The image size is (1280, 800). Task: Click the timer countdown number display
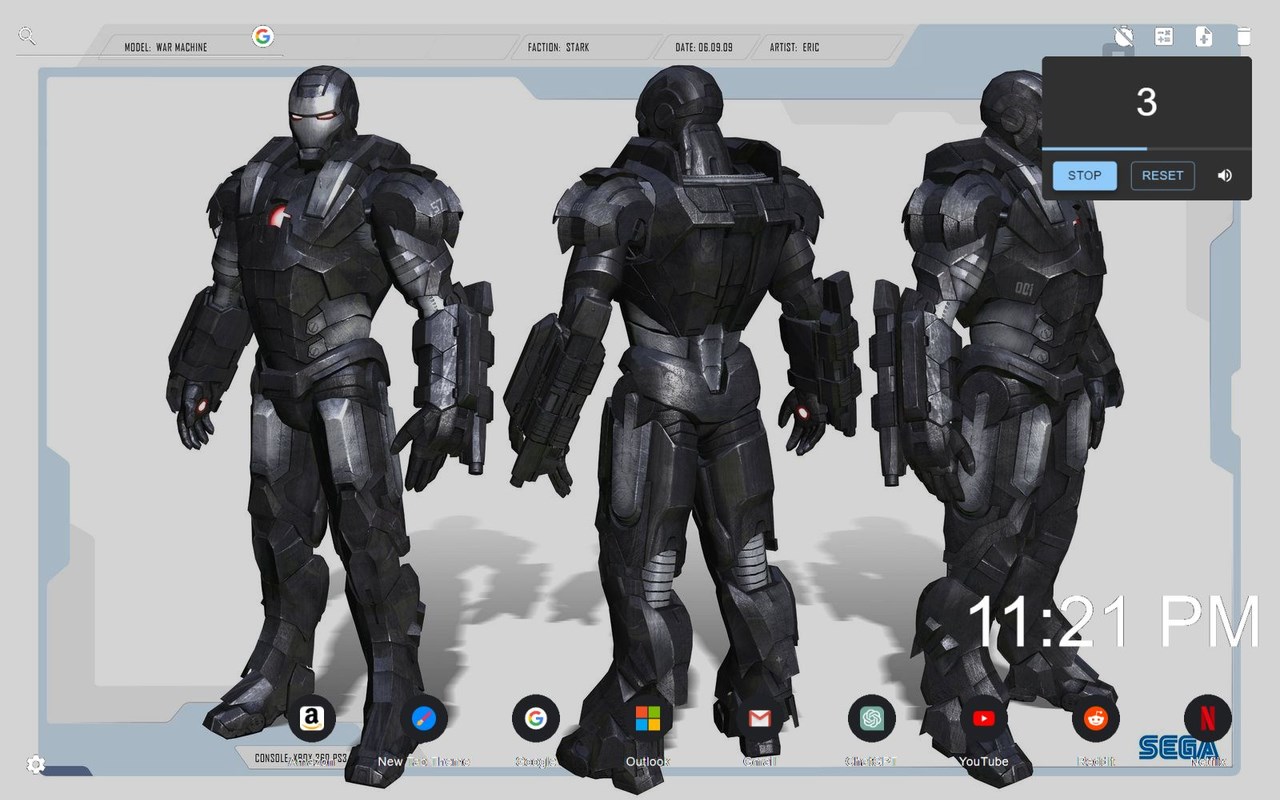pos(1147,102)
